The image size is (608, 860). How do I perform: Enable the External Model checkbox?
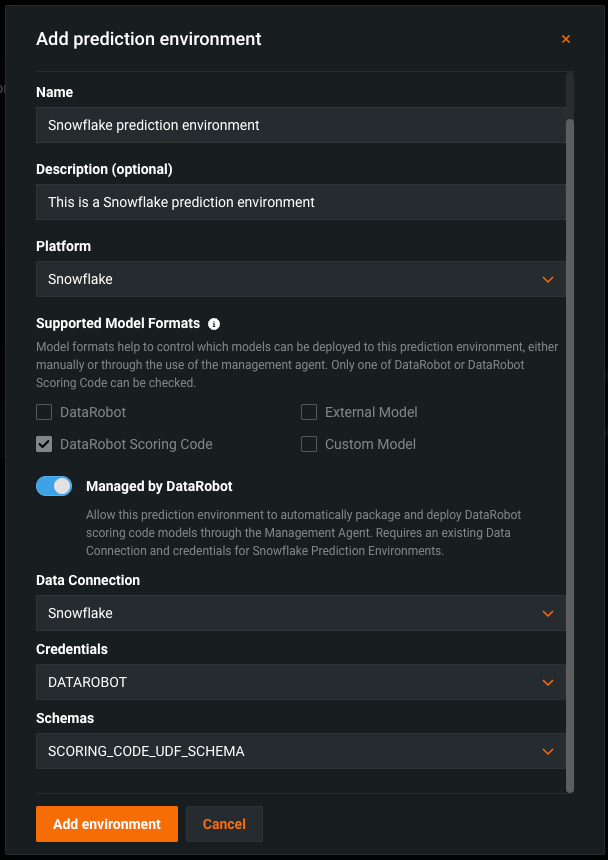coord(309,412)
